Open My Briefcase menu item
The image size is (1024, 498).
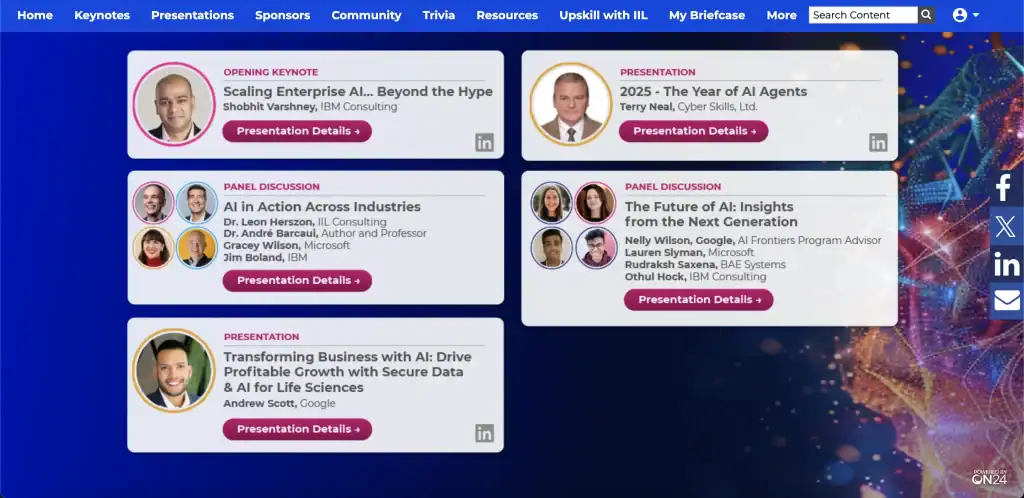click(707, 15)
